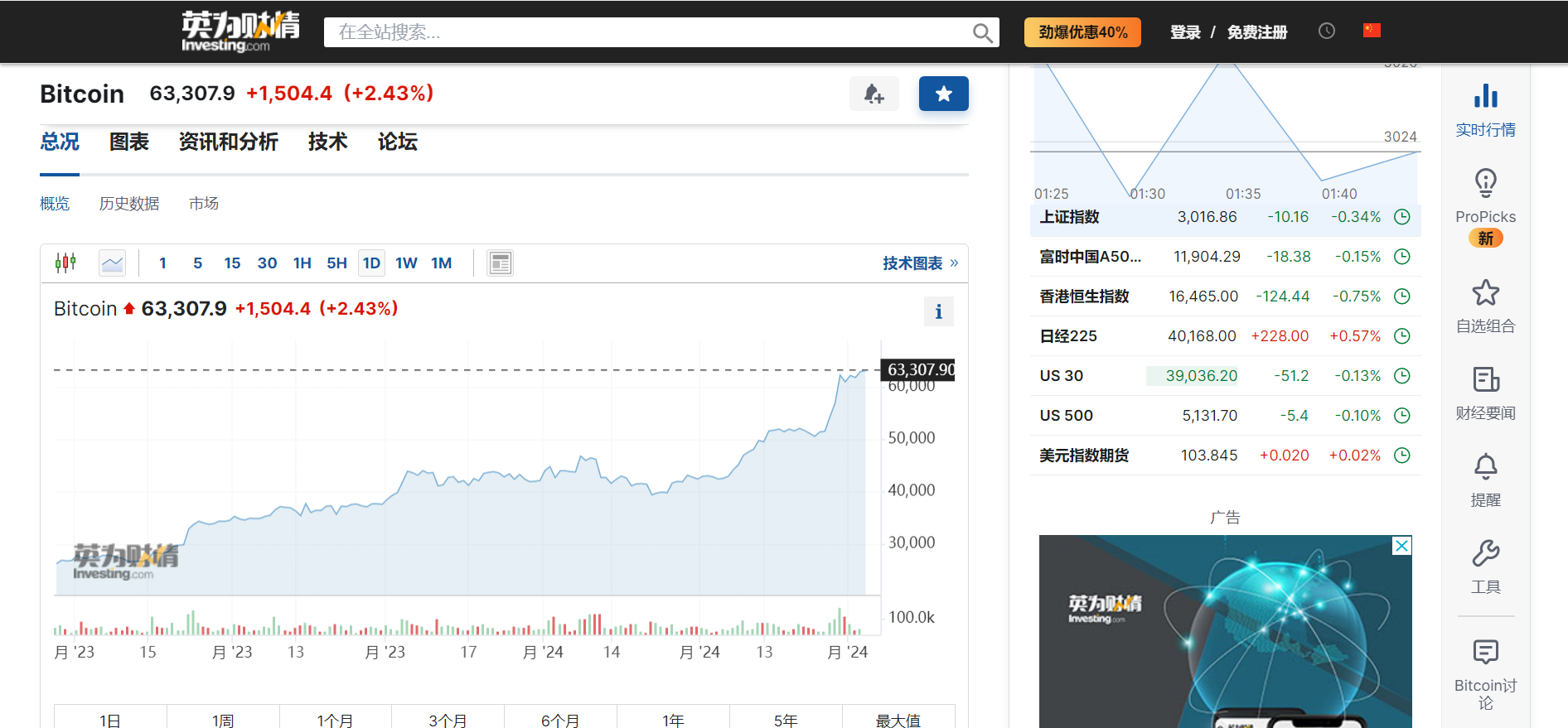Open the China flag language selector
Screen dimensions: 1568x728
coord(1372,31)
